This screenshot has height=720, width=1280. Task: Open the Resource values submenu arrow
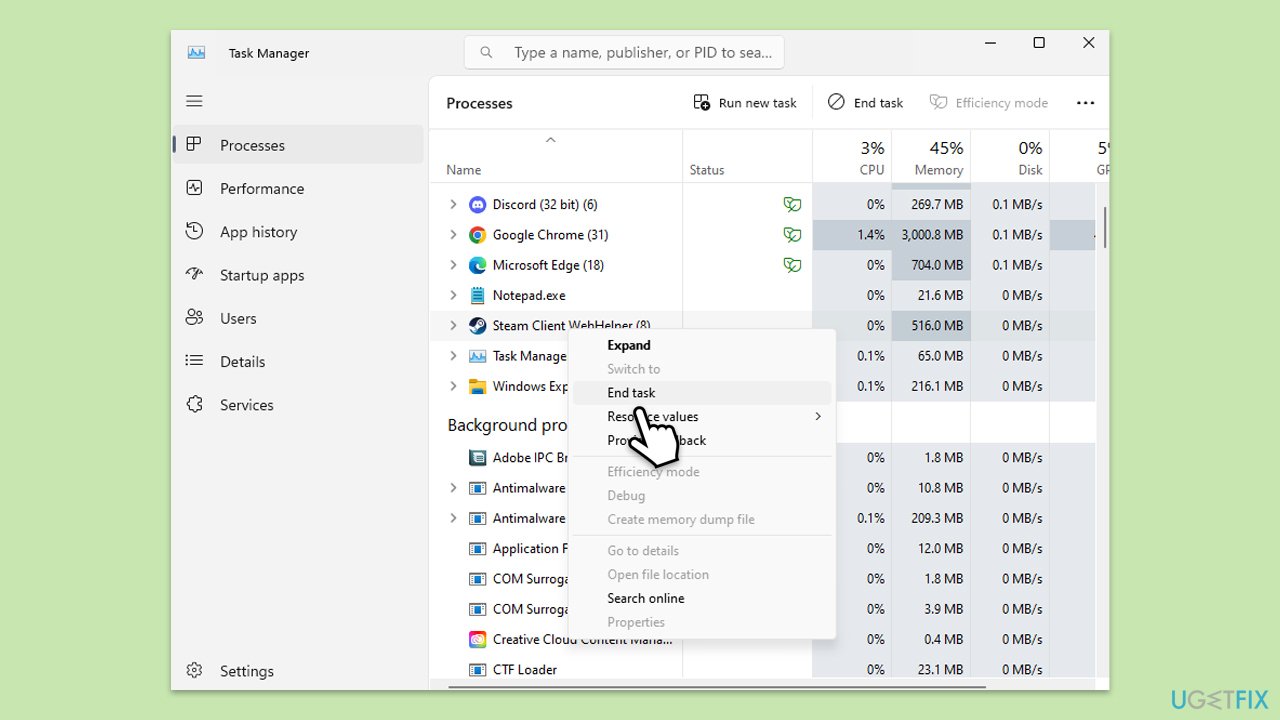818,416
